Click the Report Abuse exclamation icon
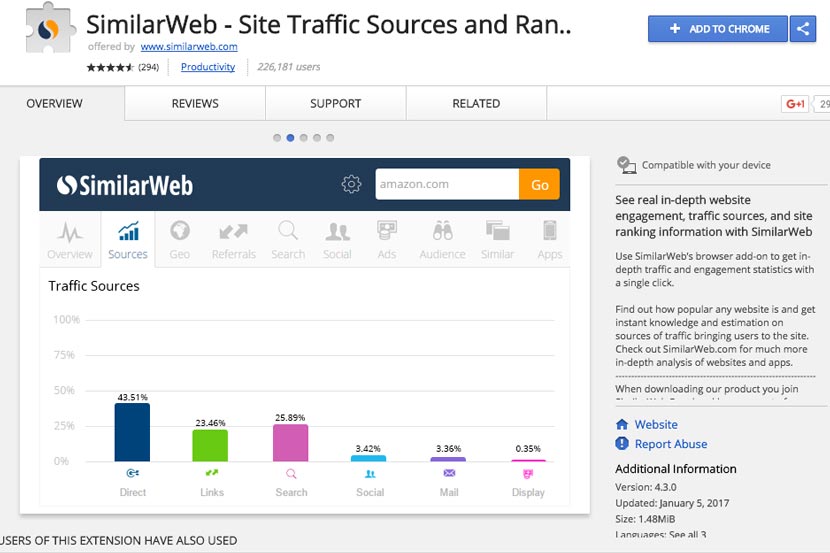Viewport: 830px width, 553px height. (622, 443)
